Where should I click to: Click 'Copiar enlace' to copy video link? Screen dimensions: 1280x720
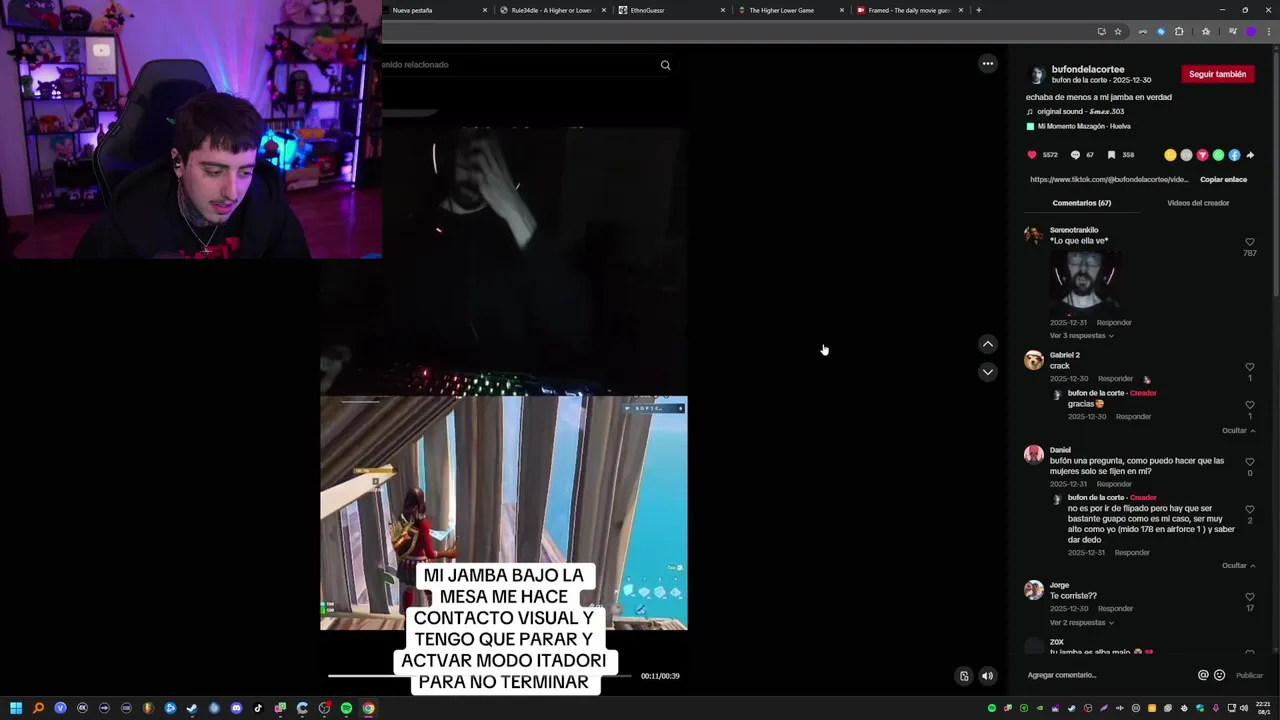[1223, 180]
